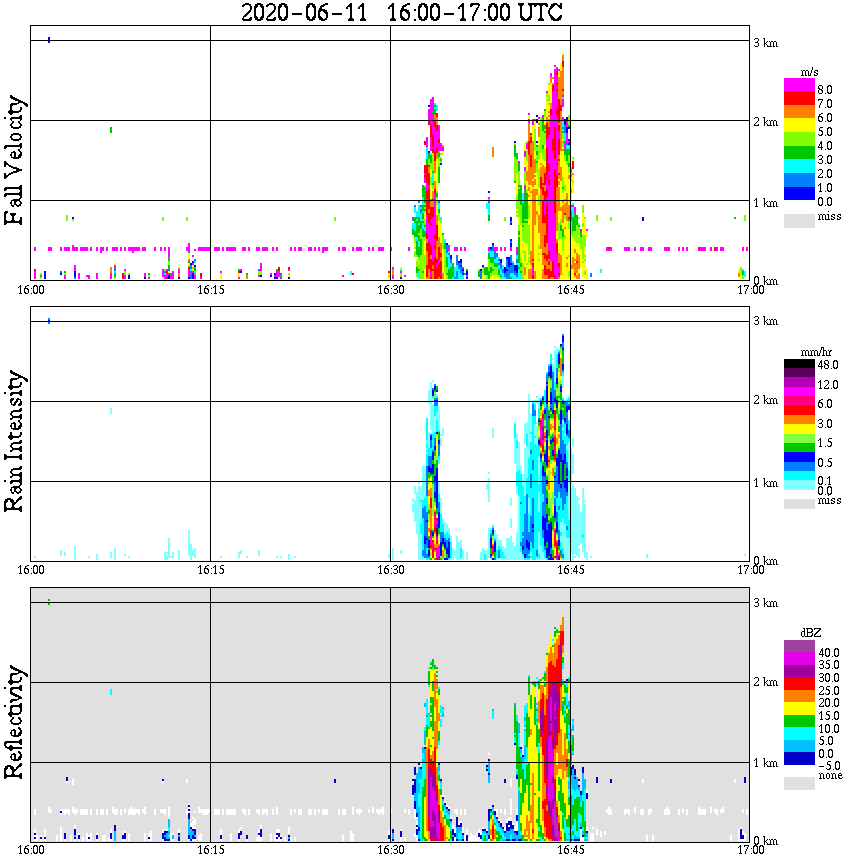Choose the orange 20.0 dBZ swatch
Image resolution: width=850 pixels, height=868 pixels.
pyautogui.click(x=799, y=696)
